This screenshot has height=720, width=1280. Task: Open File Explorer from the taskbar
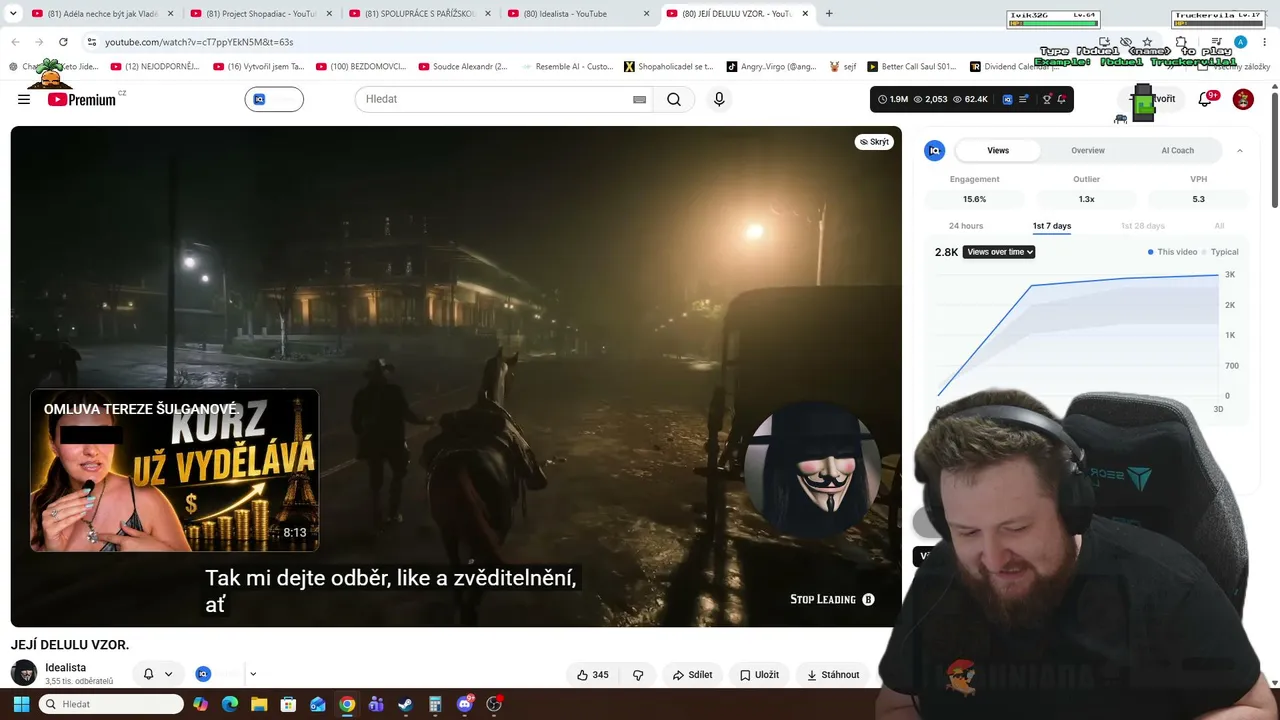coord(259,704)
